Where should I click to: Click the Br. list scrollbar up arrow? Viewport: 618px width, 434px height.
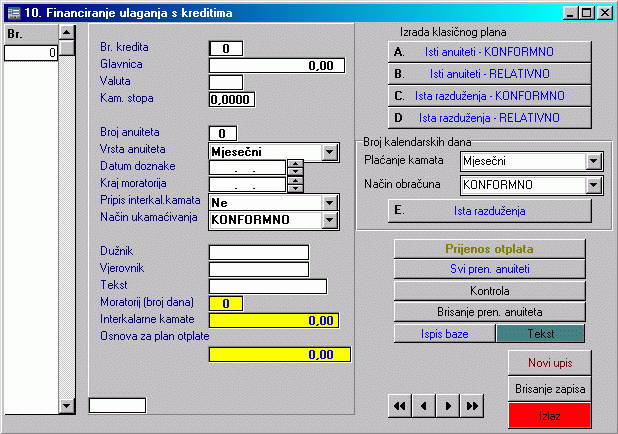pyautogui.click(x=67, y=32)
